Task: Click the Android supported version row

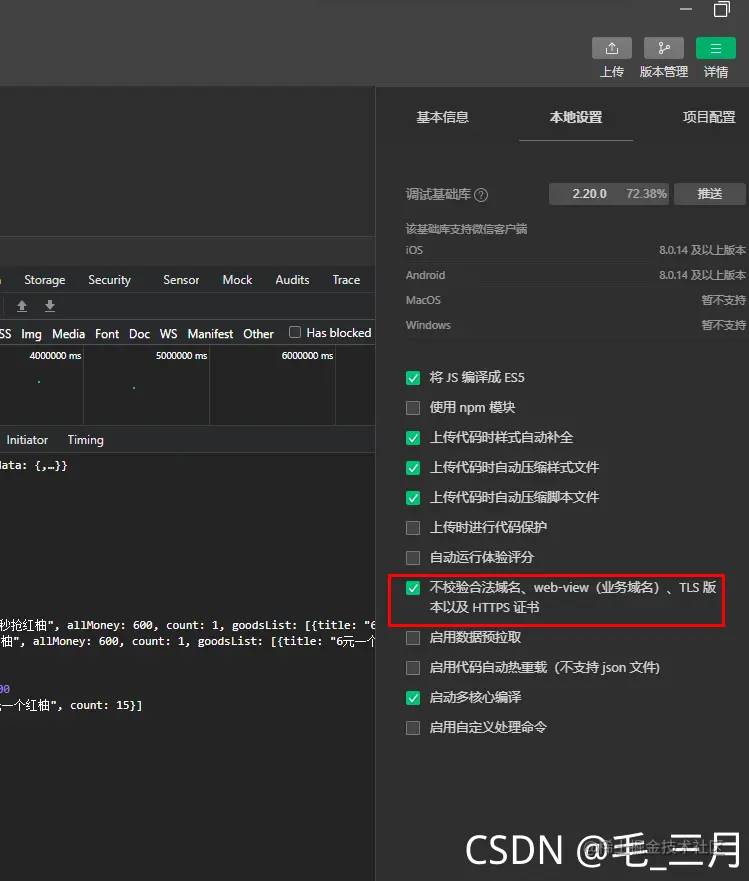Action: (576, 275)
